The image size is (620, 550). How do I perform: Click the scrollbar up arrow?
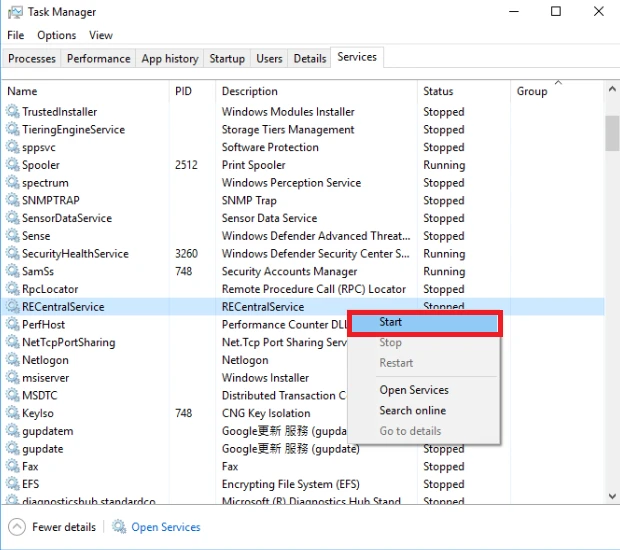612,89
